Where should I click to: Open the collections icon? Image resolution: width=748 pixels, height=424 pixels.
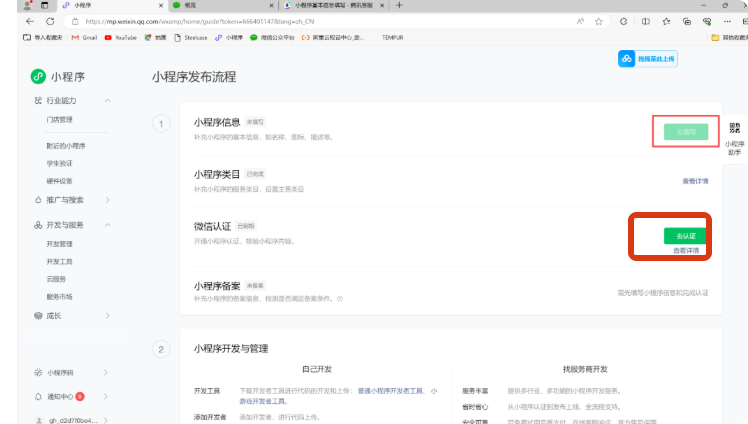[x=687, y=21]
